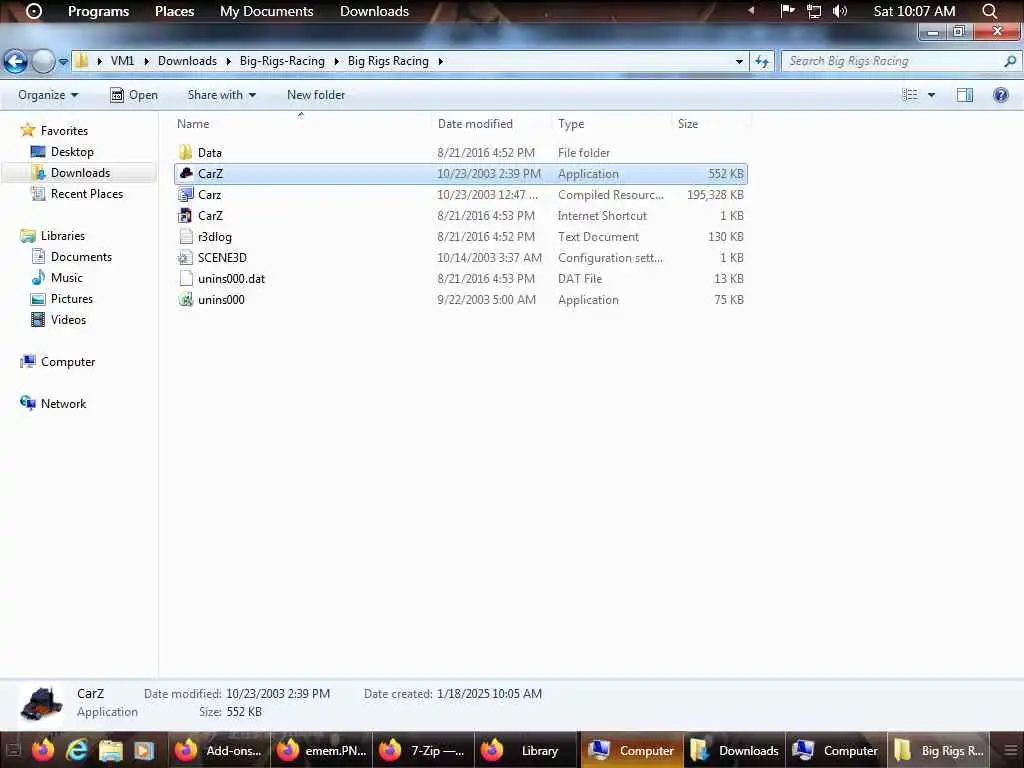Sort by the Date modified column header
Image resolution: width=1024 pixels, height=768 pixels.
pos(475,123)
